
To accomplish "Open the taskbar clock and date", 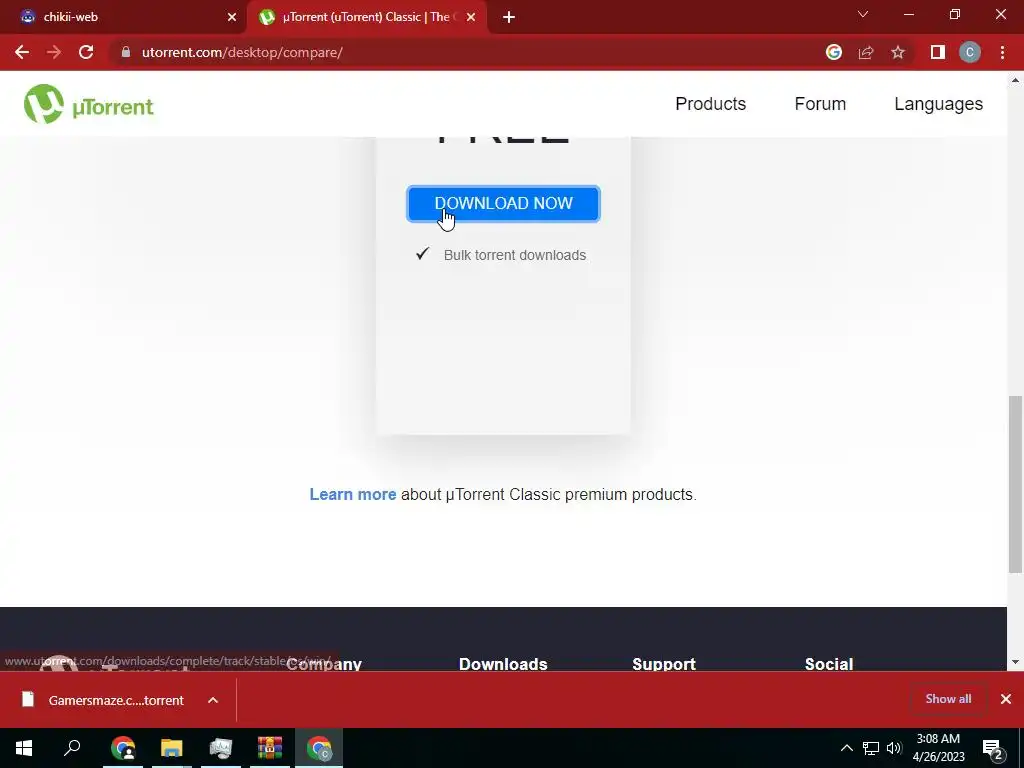I will point(938,748).
